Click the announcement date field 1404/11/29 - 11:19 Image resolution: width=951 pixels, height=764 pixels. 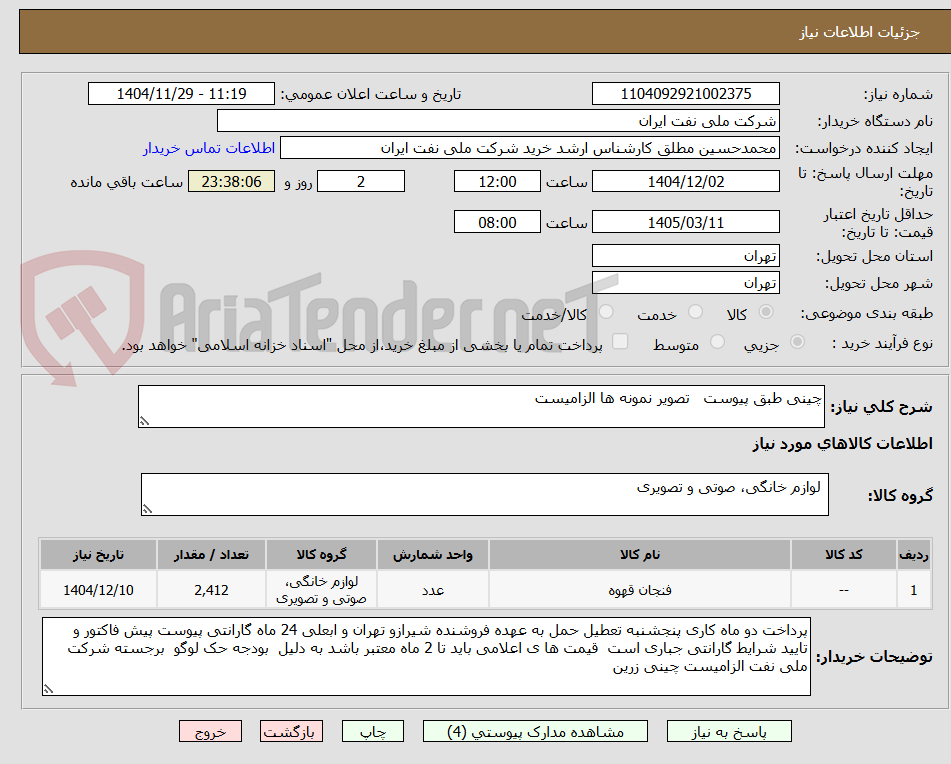click(181, 94)
